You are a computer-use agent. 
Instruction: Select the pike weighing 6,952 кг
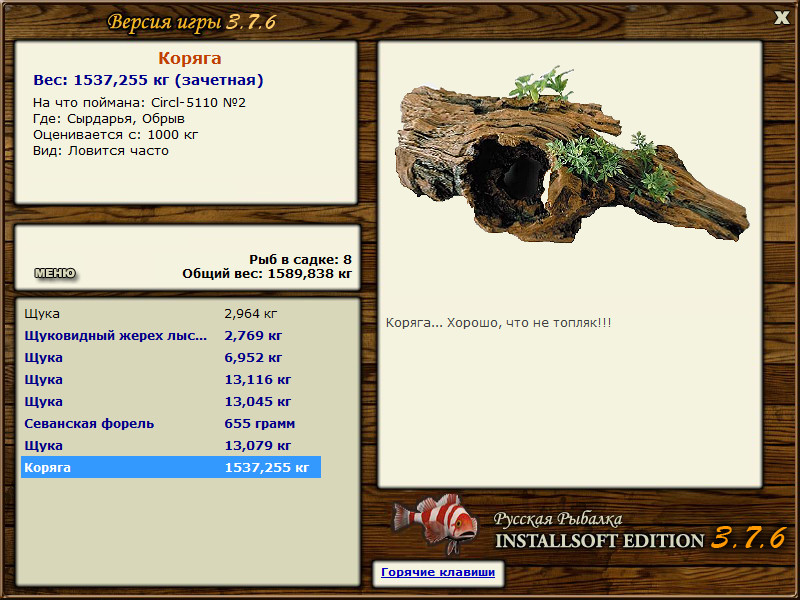click(170, 358)
